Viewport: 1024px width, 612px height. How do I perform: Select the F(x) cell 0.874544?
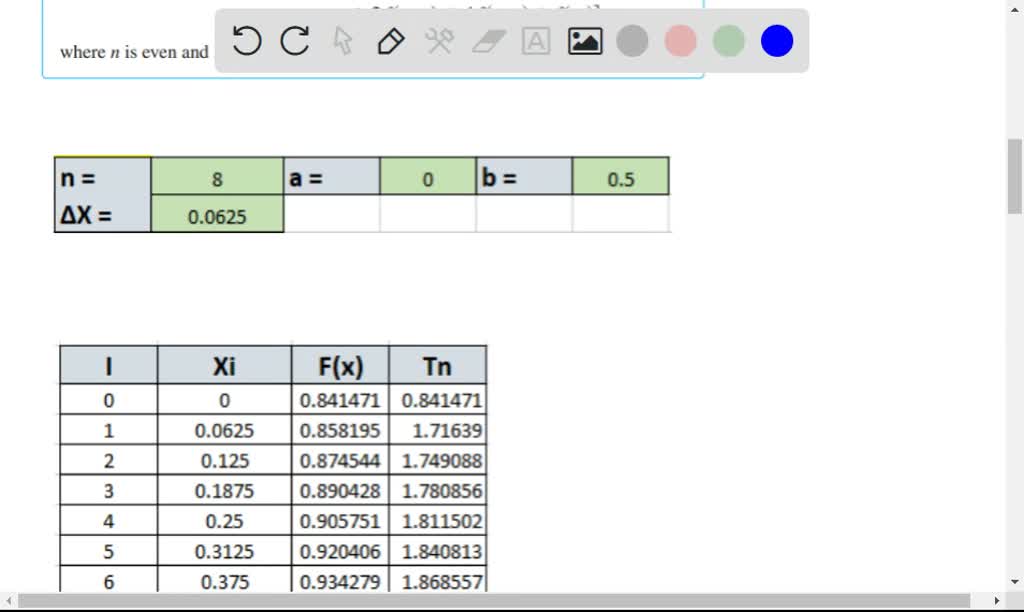pos(340,460)
